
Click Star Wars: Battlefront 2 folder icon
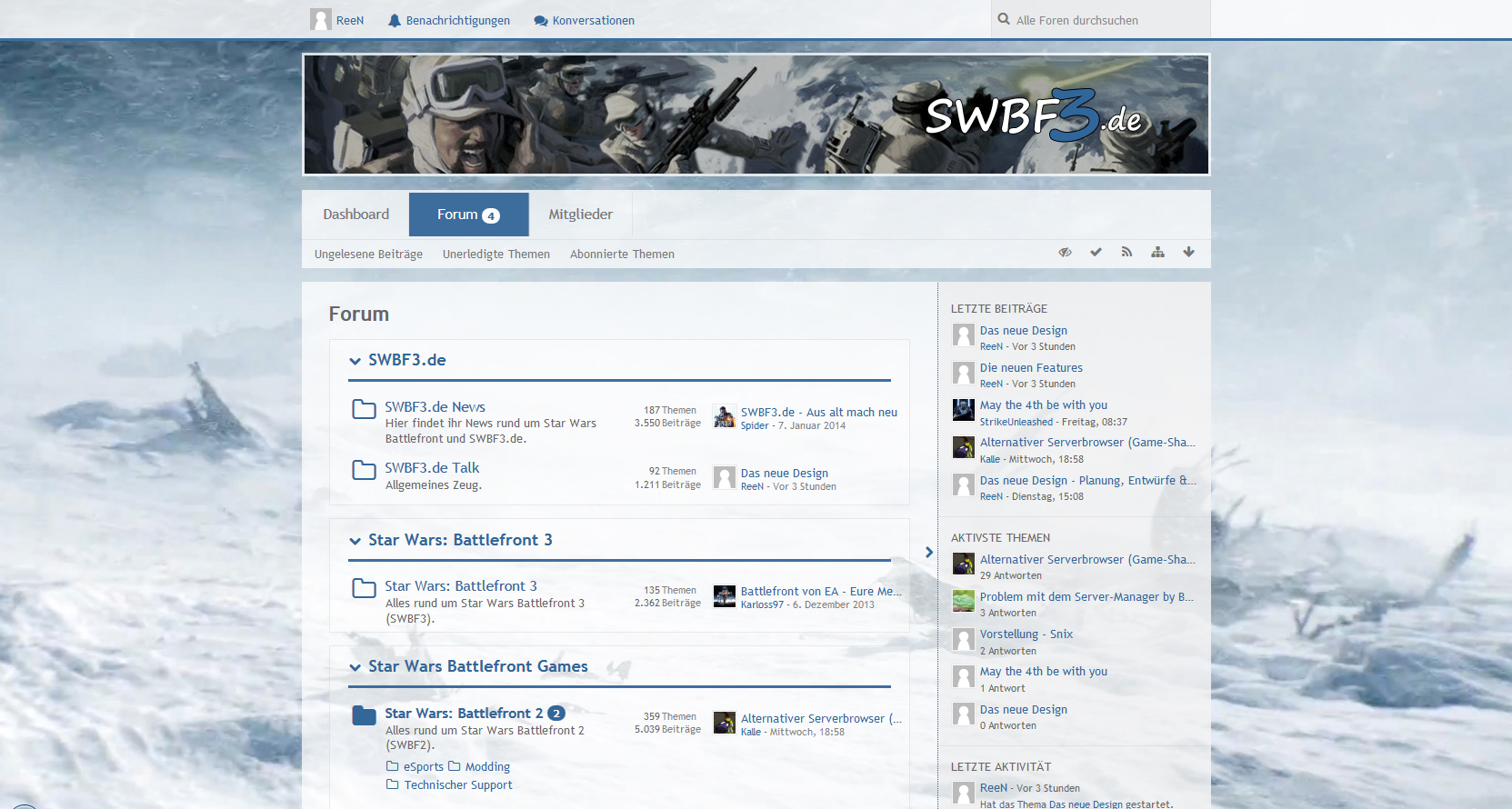364,715
